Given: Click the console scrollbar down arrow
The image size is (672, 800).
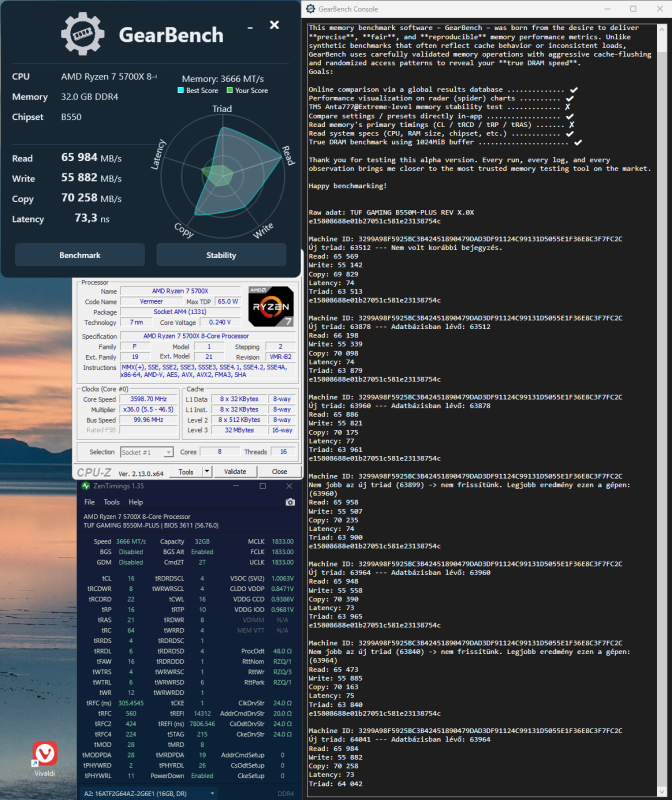Looking at the screenshot, I should pos(662,791).
